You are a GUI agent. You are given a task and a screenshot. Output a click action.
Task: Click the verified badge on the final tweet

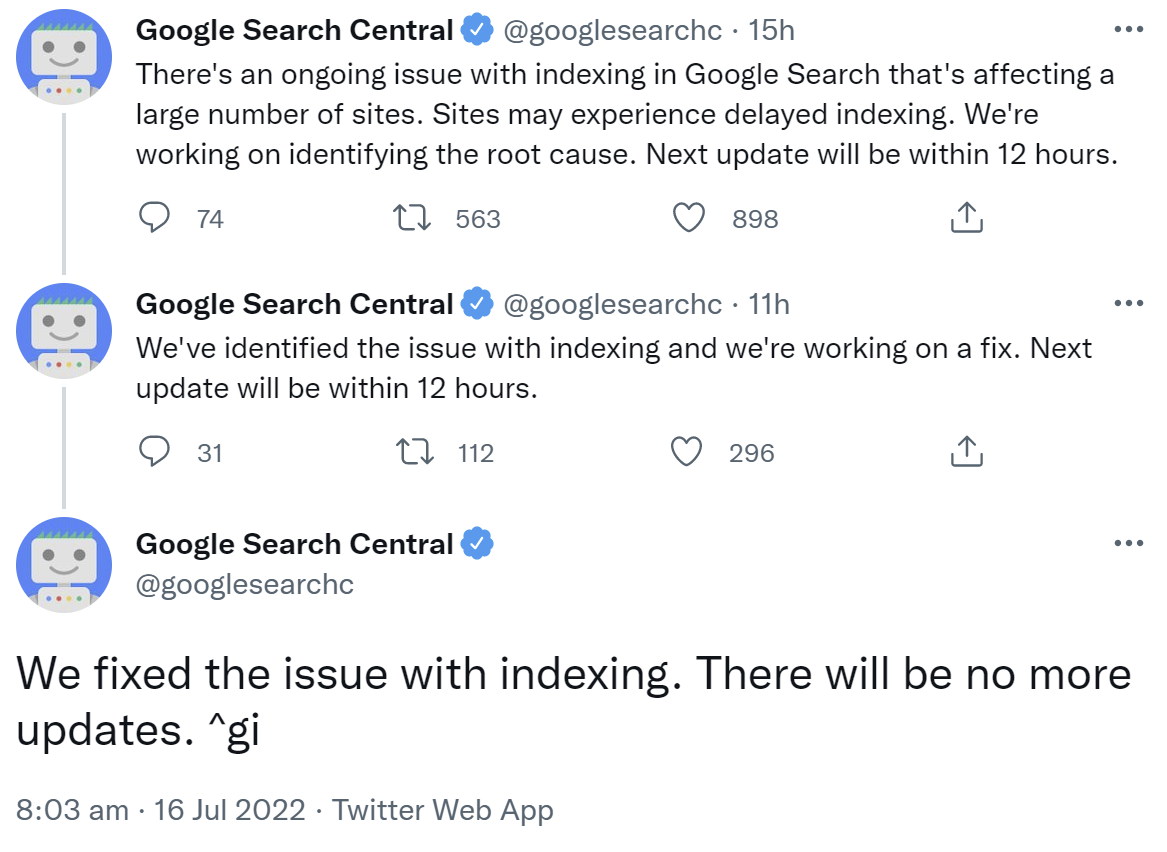[x=478, y=543]
